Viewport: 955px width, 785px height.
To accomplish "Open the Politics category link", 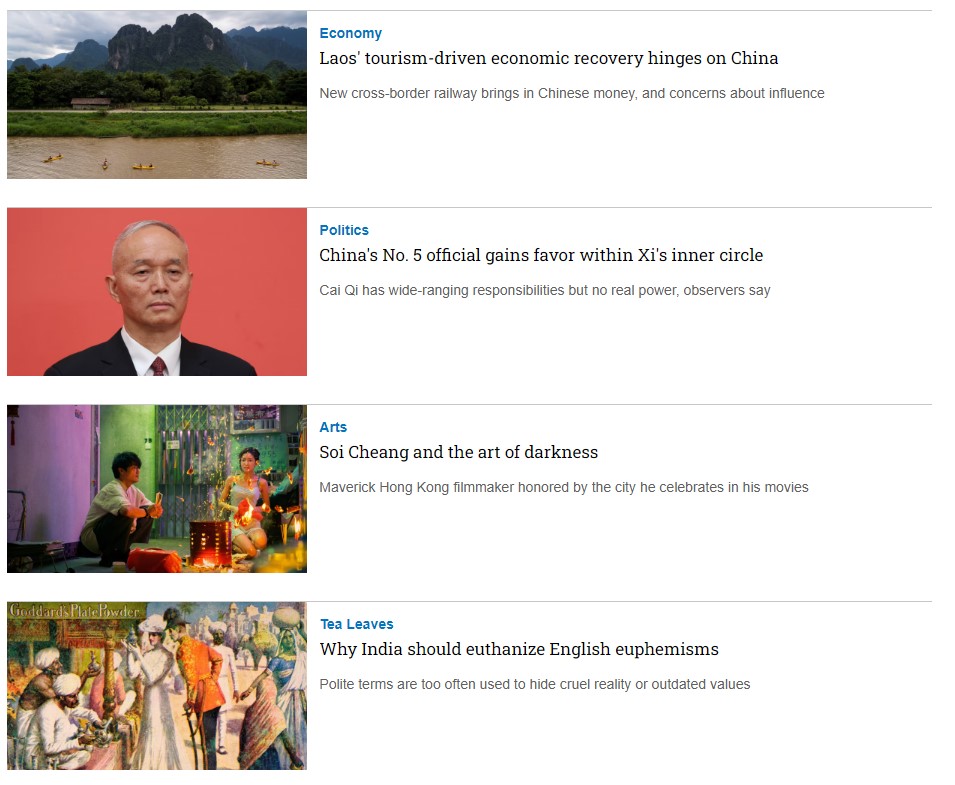I will click(x=344, y=230).
